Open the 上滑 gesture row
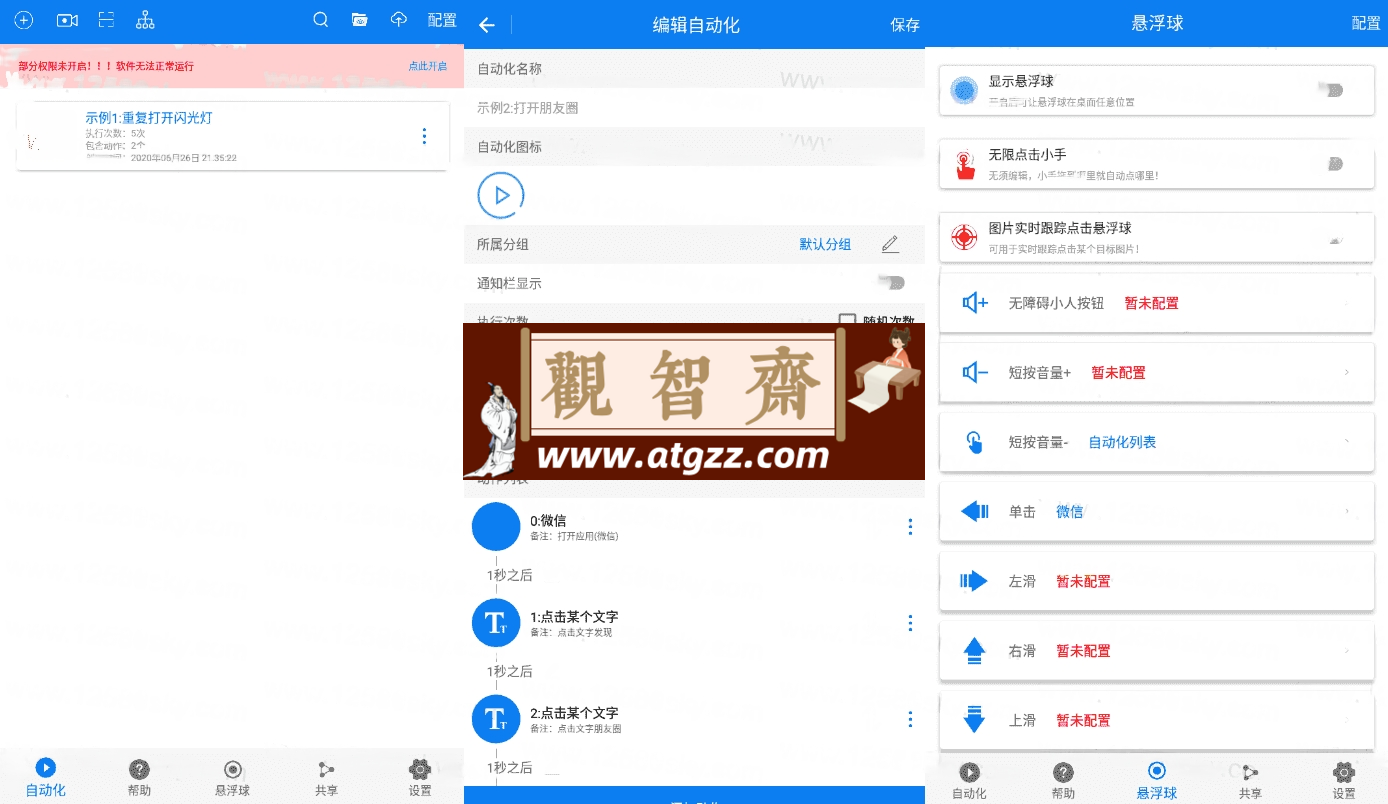 (x=1157, y=720)
